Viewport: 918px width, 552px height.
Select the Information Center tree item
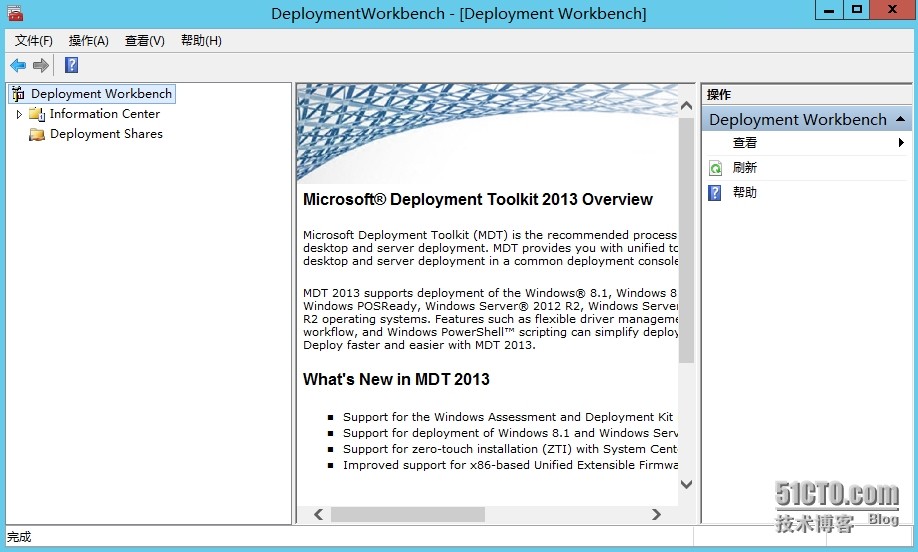click(x=105, y=114)
